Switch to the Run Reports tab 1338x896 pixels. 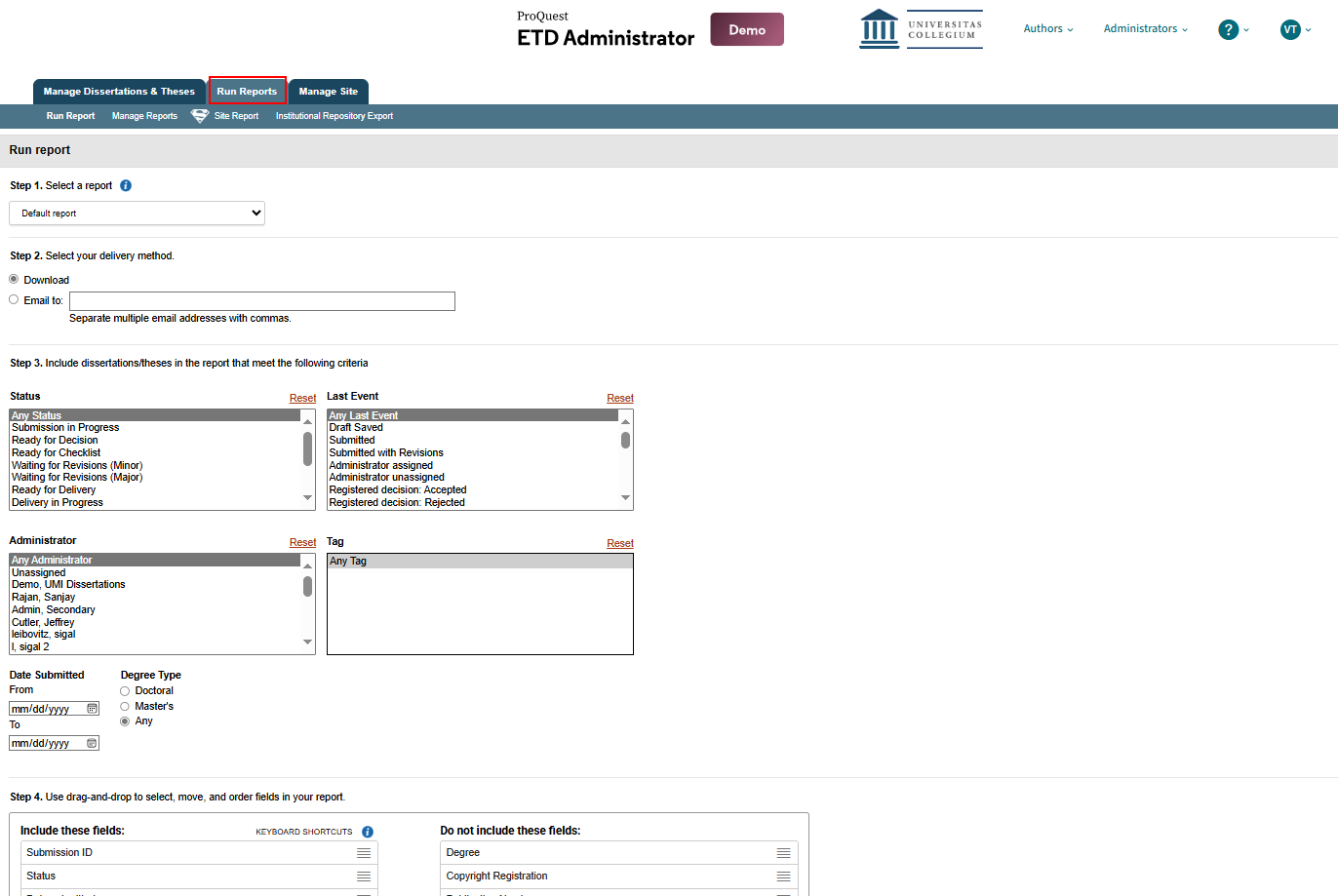(247, 92)
